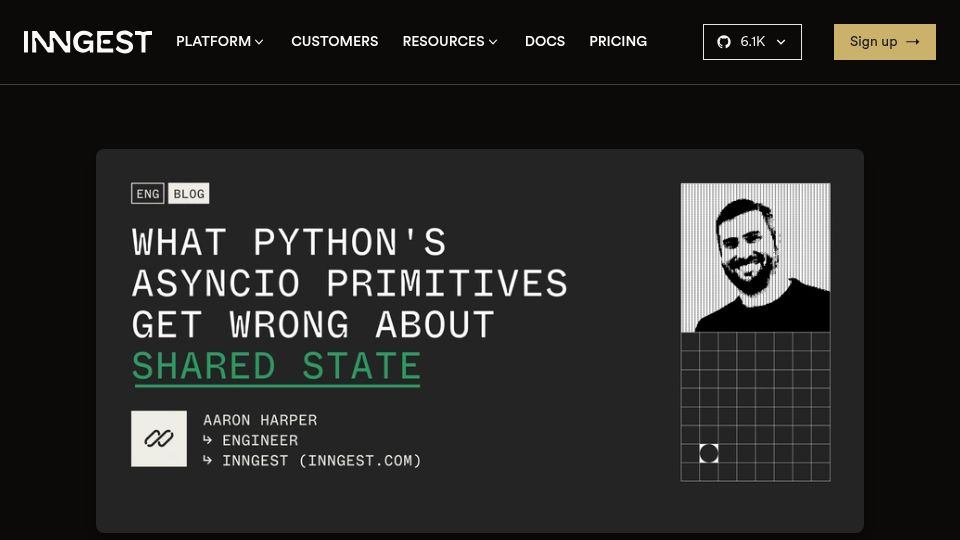Click the author portrait photo
Screen dimensions: 960x540
pos(756,258)
